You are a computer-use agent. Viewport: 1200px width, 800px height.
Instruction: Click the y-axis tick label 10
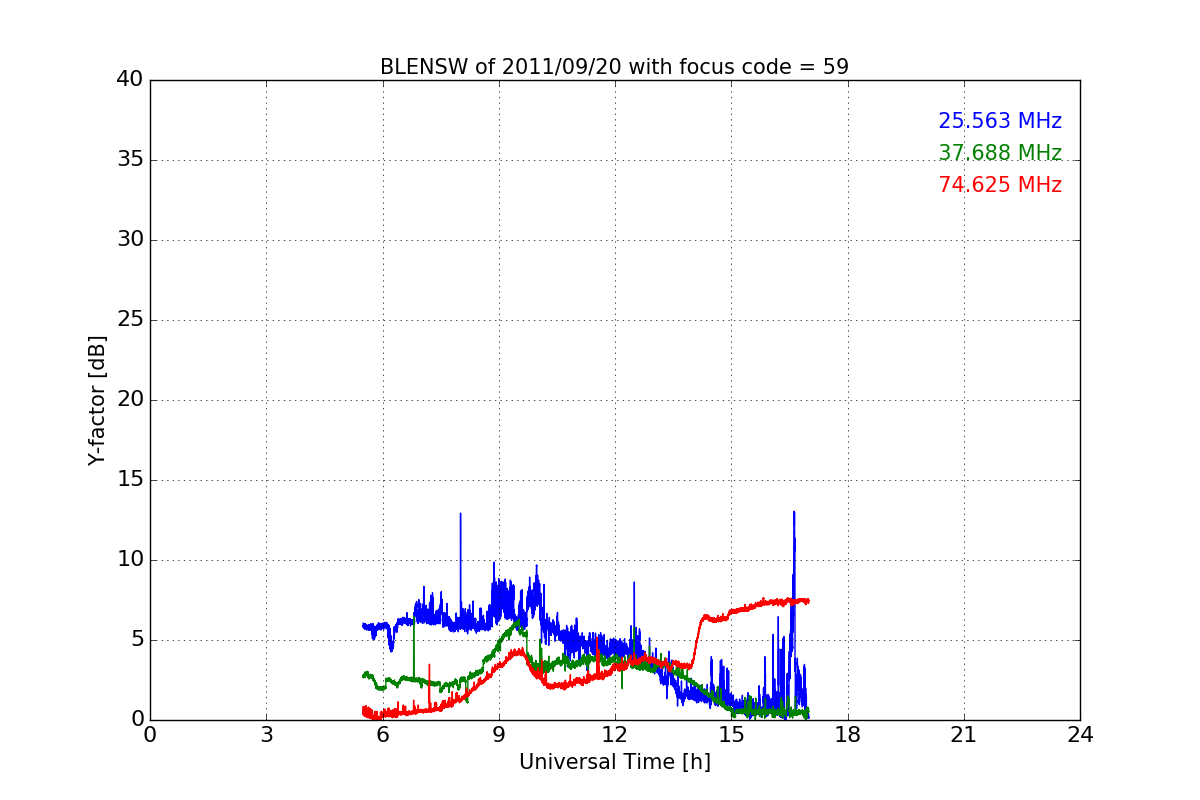pos(130,560)
